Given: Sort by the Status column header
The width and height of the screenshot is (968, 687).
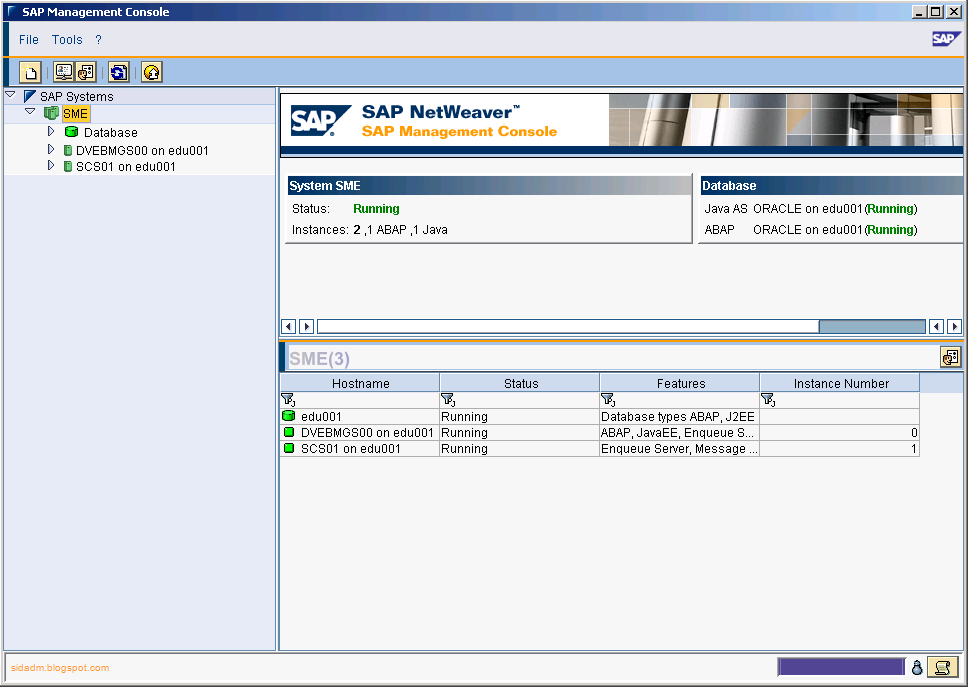Looking at the screenshot, I should 520,383.
